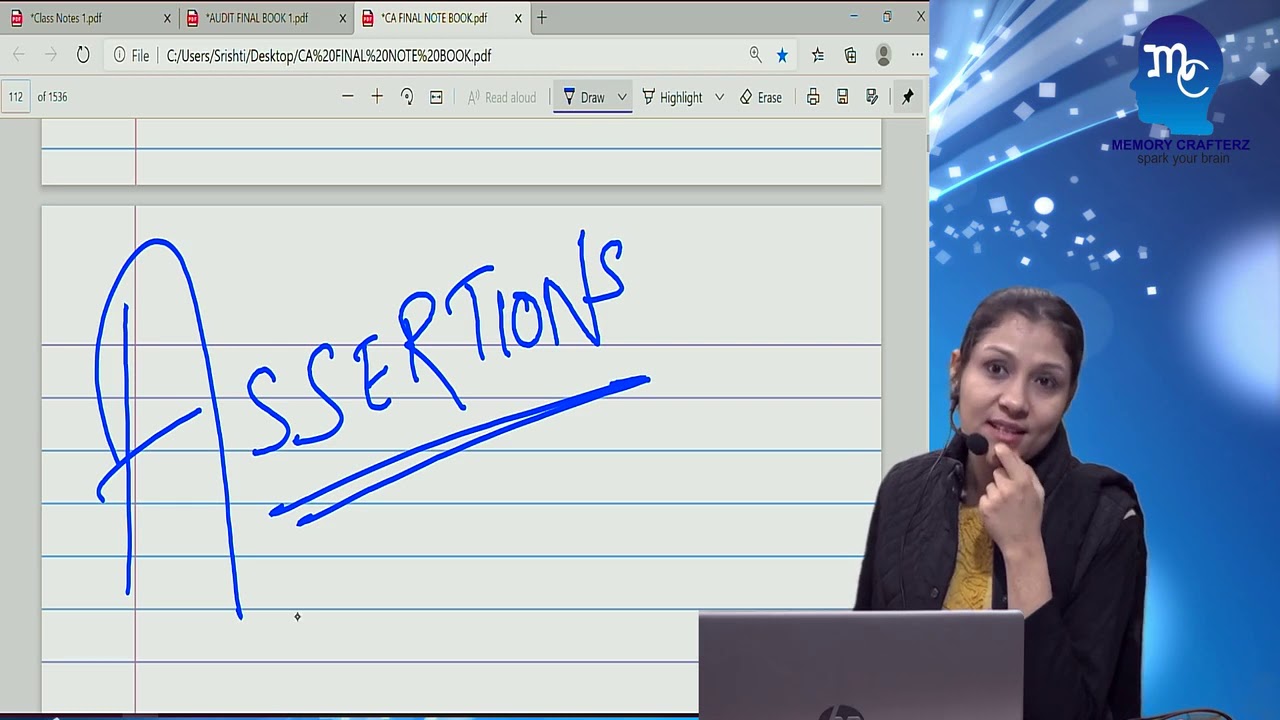Refresh the current page
Screen dimensions: 1280x720
point(83,55)
